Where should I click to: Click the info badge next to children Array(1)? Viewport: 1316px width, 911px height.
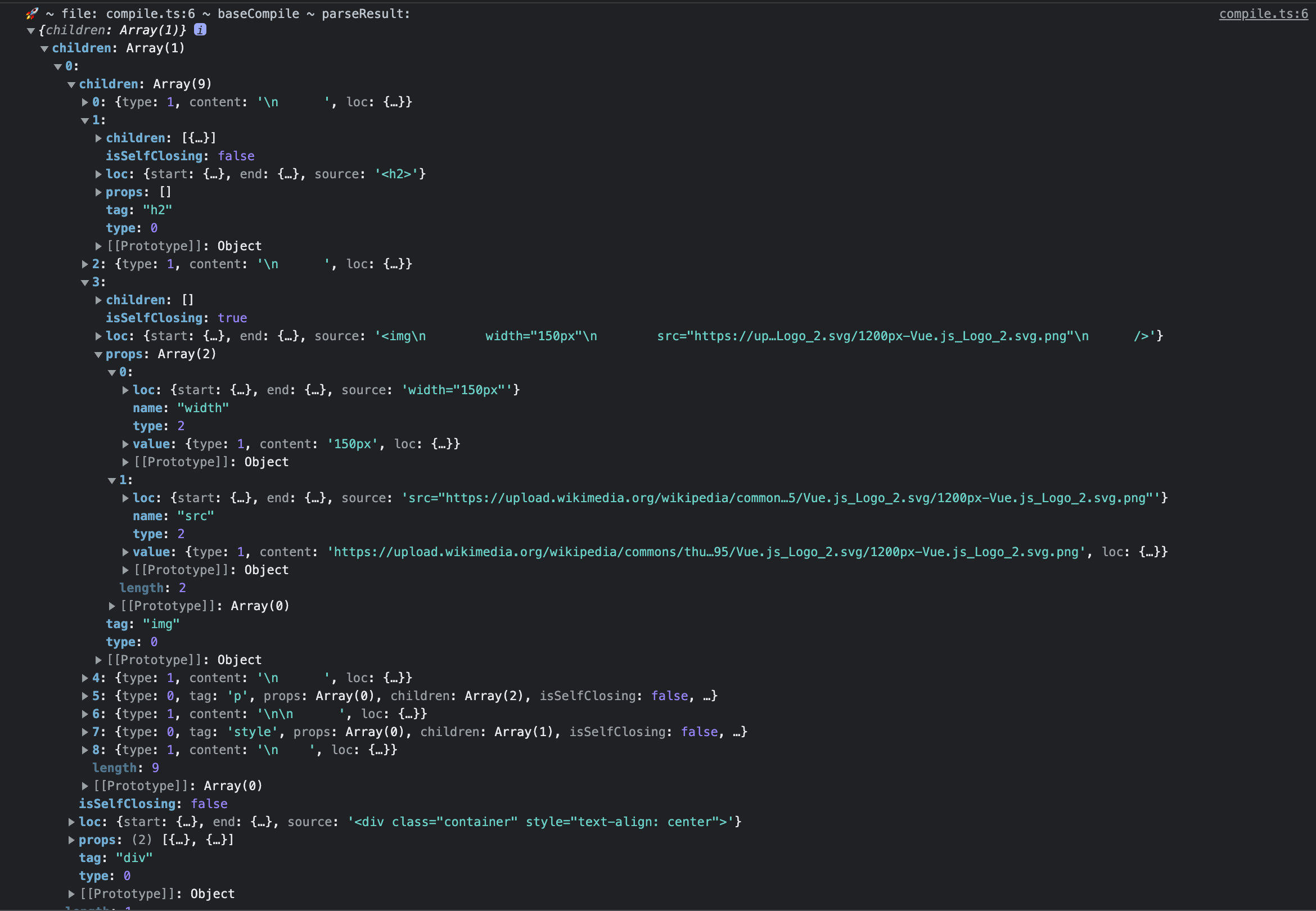click(x=201, y=30)
